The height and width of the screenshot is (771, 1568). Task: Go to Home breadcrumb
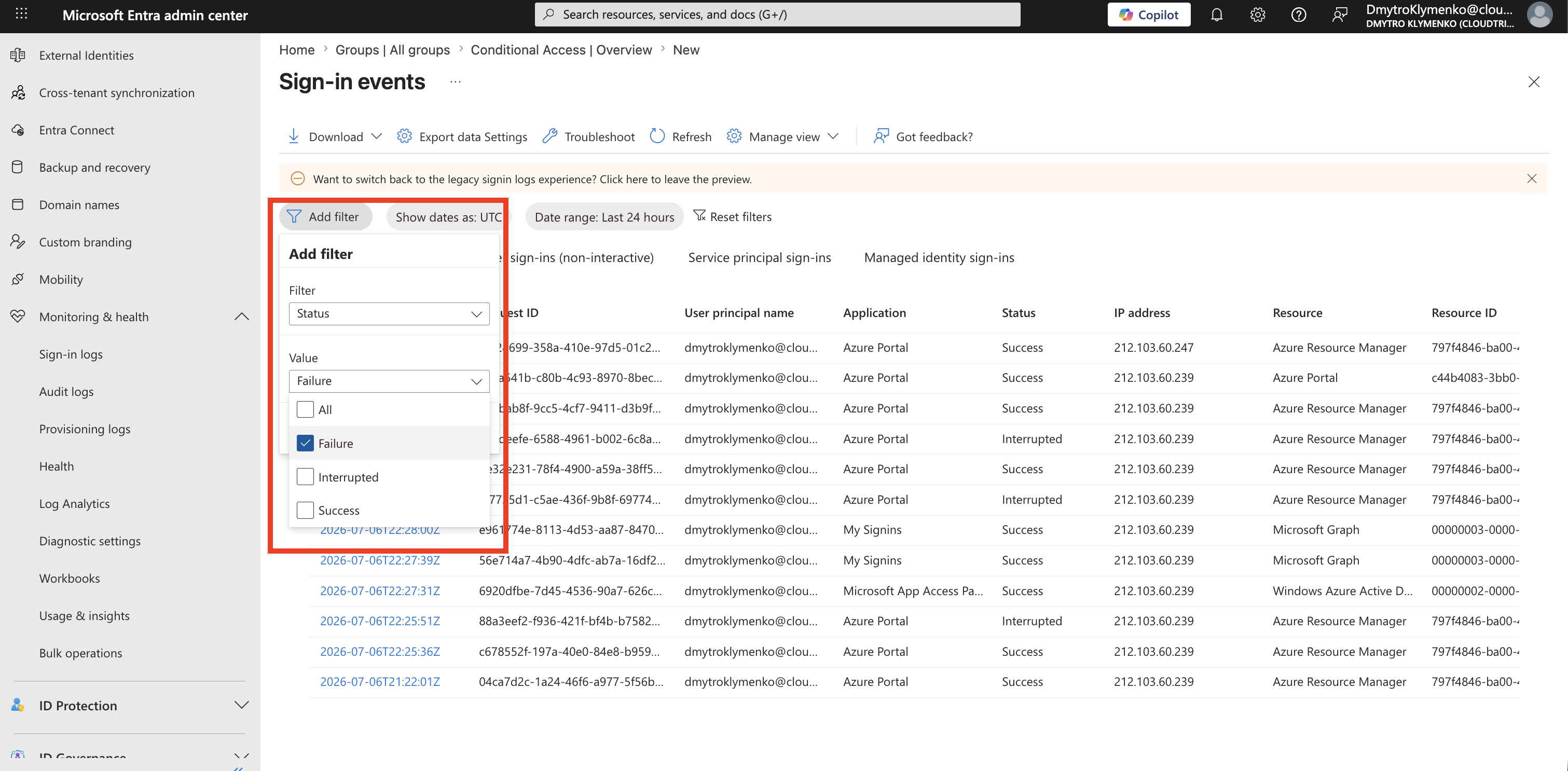(x=296, y=50)
